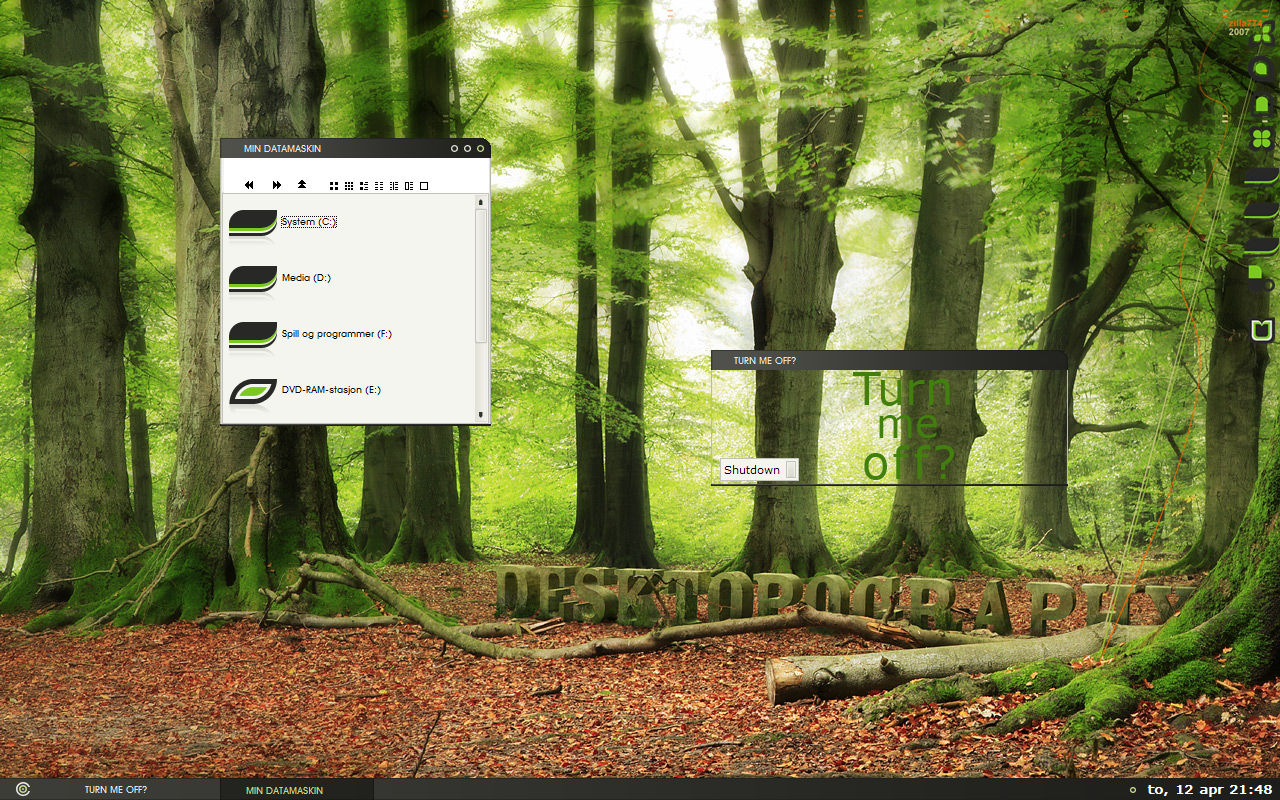Open the DVD-RAM-stasjon (E:) disc icon
Screen dimensions: 1280x800
click(253, 391)
